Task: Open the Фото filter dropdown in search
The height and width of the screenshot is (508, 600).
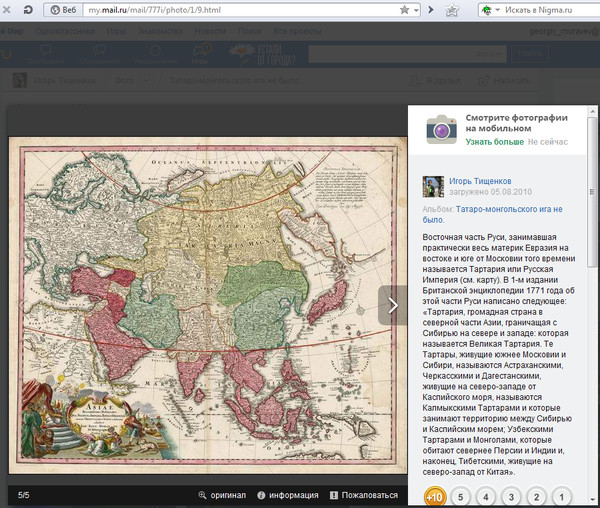Action: click(x=489, y=54)
